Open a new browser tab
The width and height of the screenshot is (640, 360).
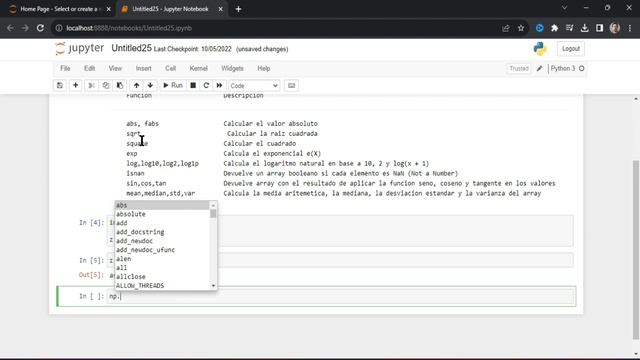coord(238,9)
